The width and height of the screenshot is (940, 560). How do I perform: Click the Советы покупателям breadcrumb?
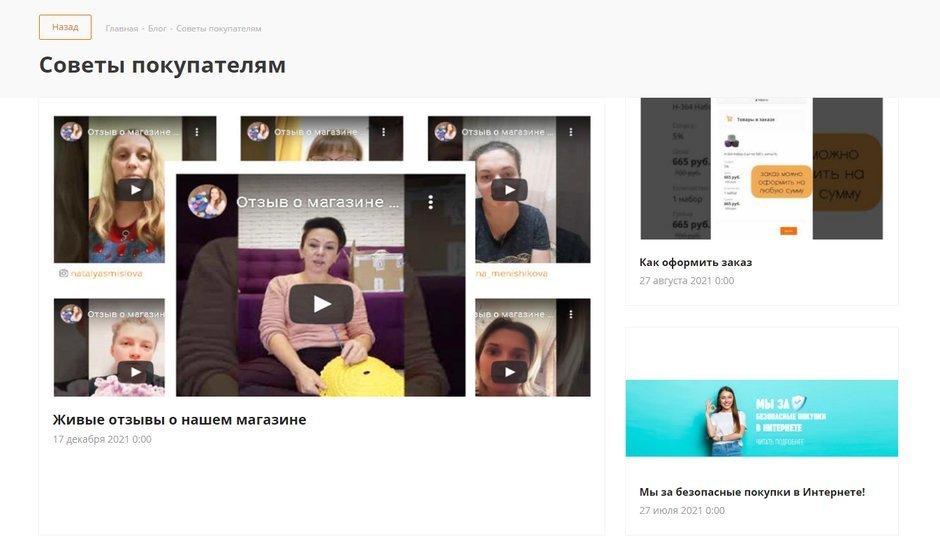(219, 28)
